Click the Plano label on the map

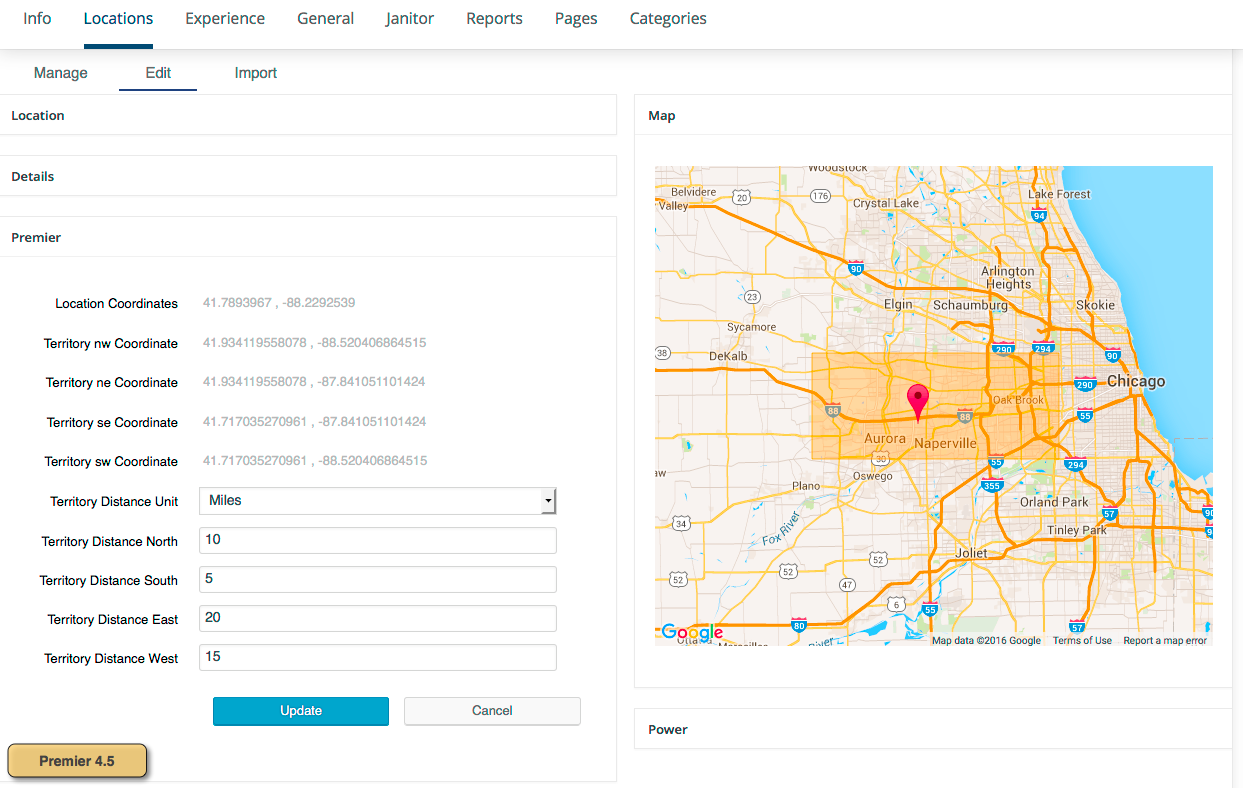coord(806,486)
